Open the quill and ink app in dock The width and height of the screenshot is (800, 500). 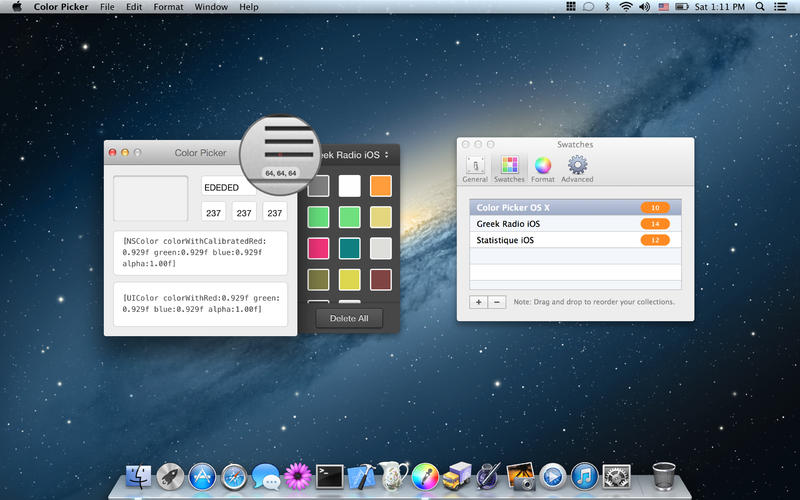[489, 477]
